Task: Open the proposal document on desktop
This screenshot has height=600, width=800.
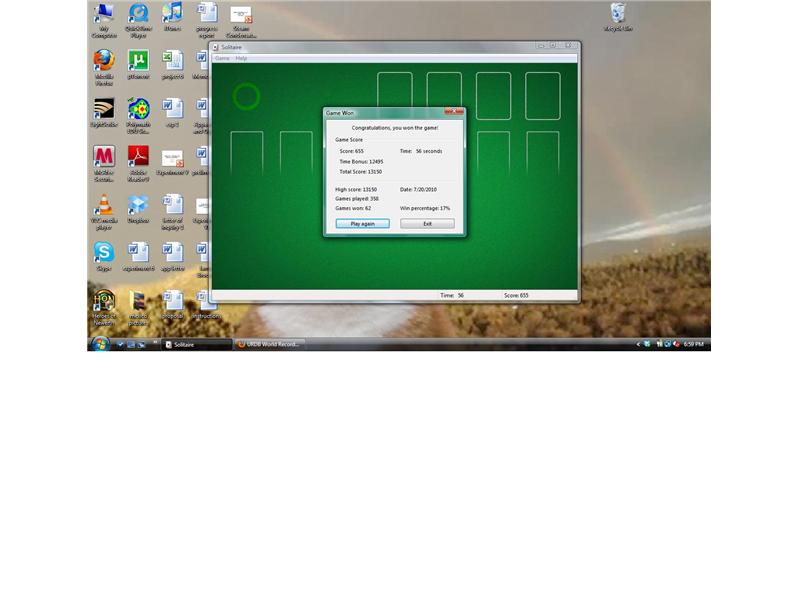Action: (x=172, y=304)
